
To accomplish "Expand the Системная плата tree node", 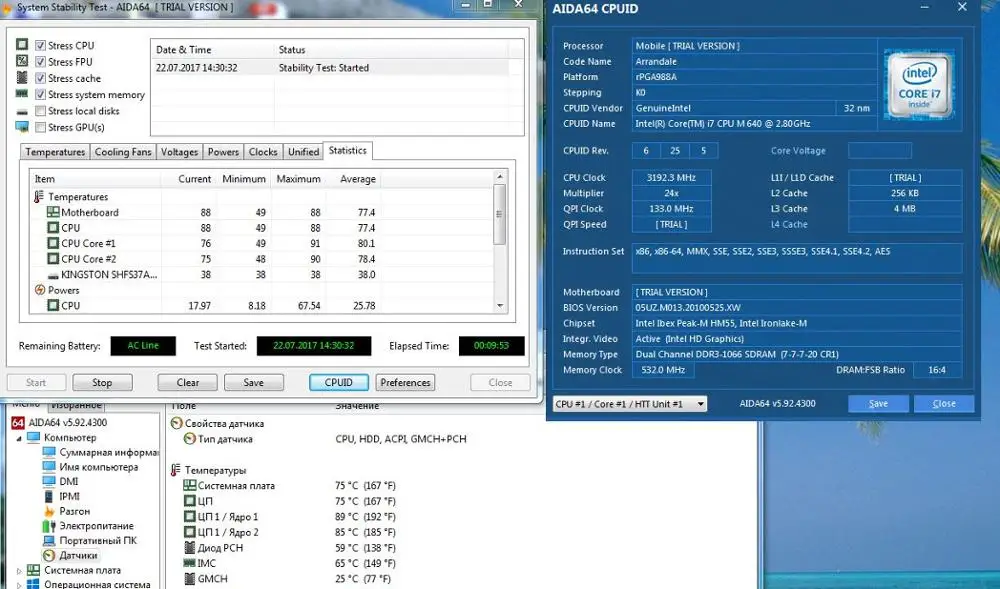I will click(x=19, y=571).
